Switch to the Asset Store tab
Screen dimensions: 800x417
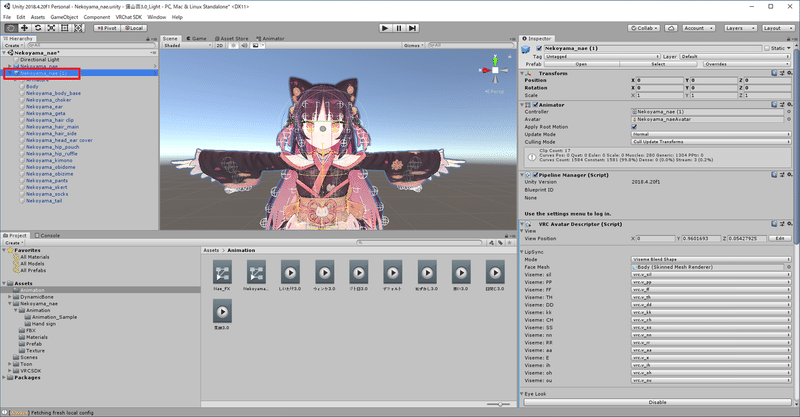click(232, 39)
